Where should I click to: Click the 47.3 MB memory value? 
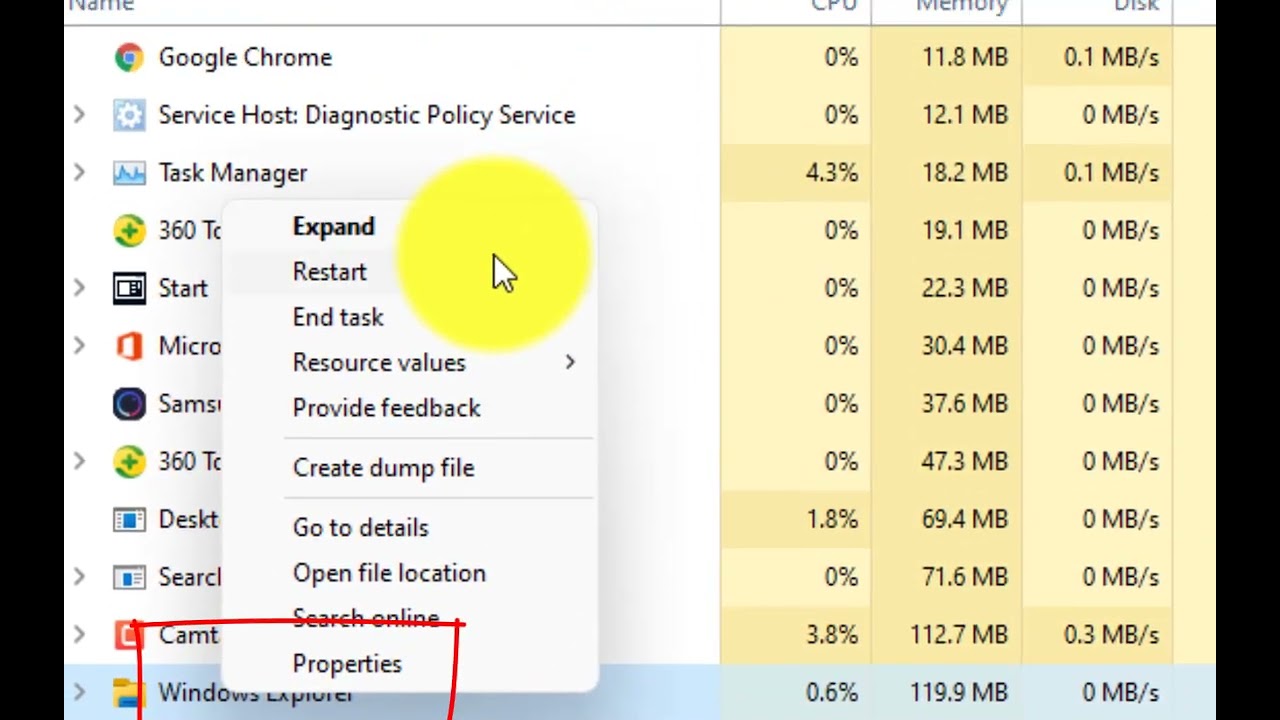[x=965, y=462]
